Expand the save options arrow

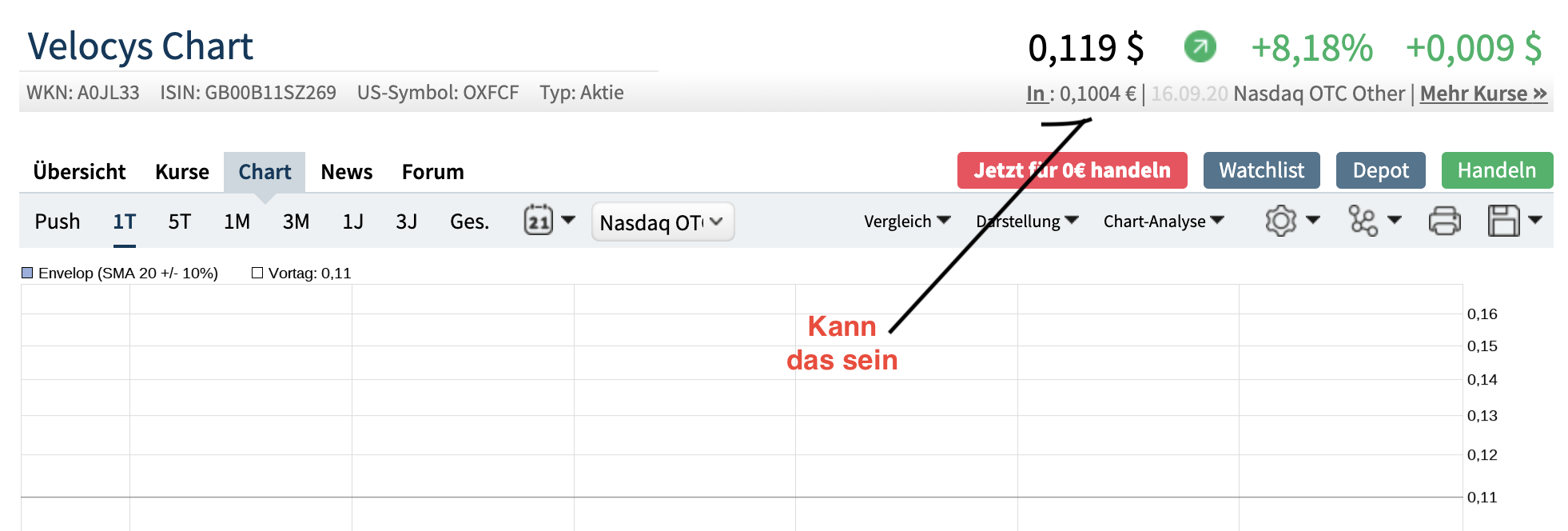[x=1535, y=220]
